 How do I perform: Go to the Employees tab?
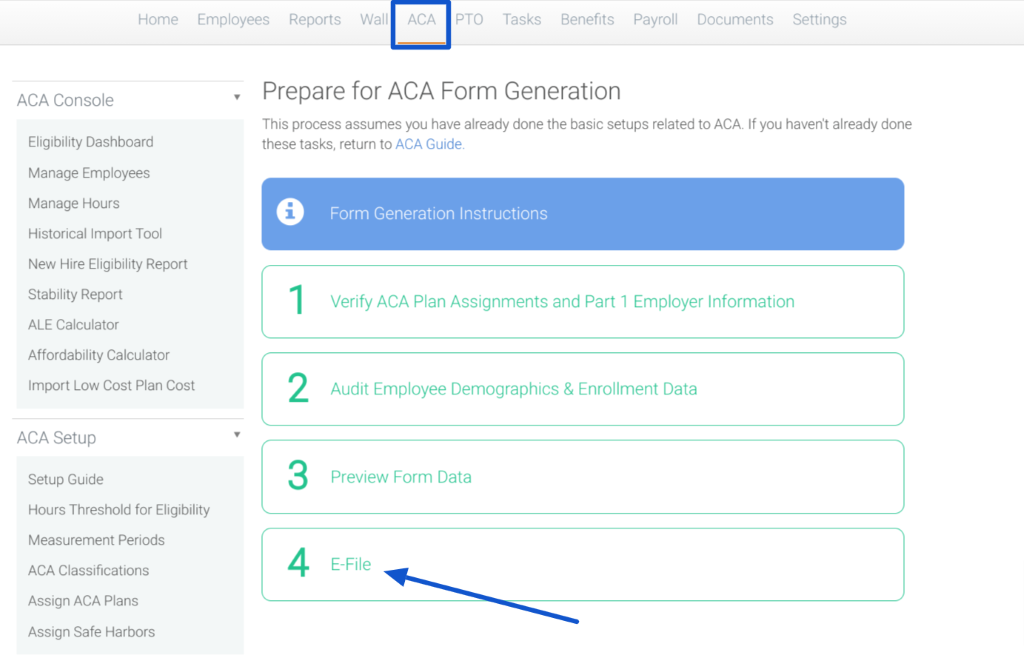233,20
